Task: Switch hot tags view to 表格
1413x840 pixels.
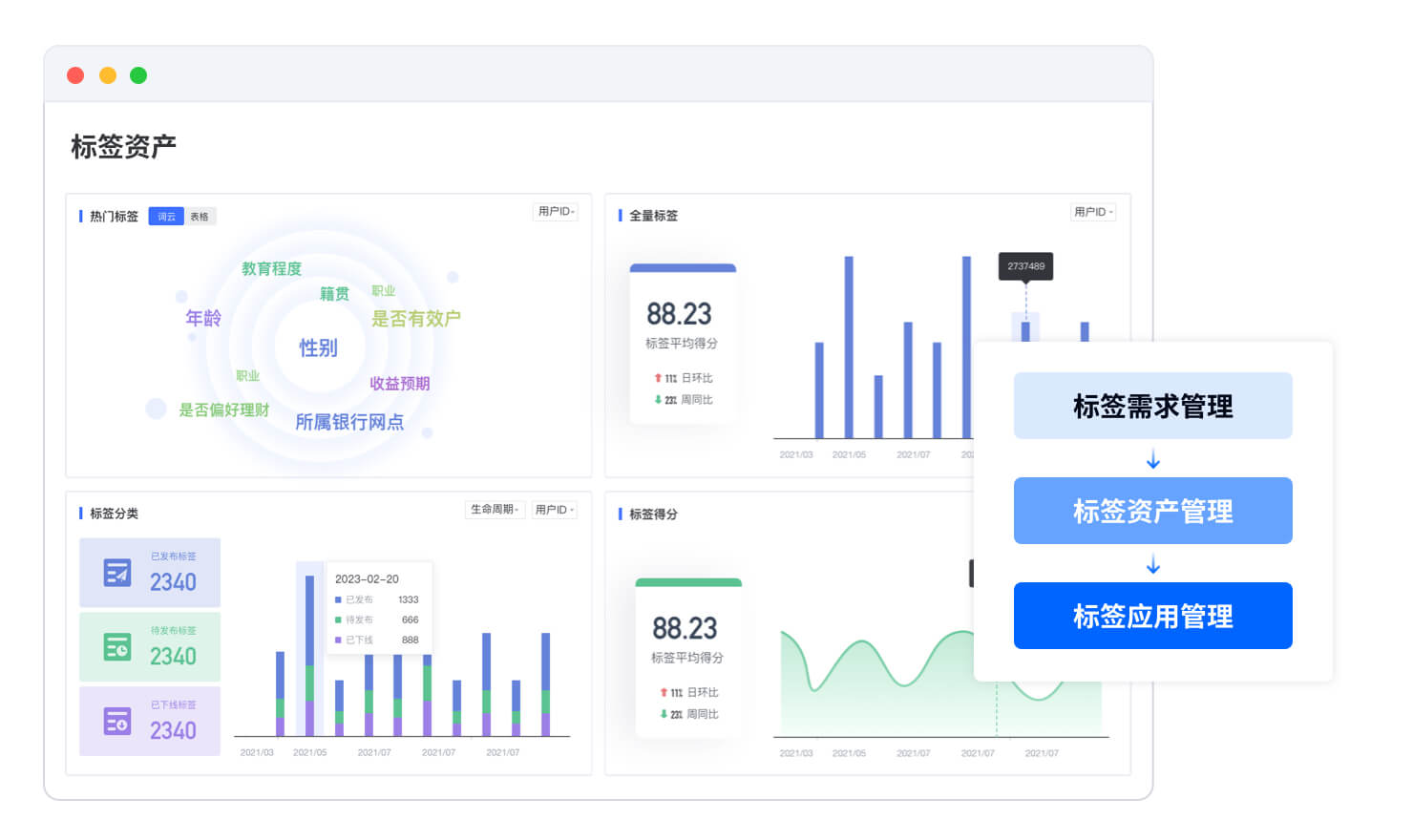Action: pos(200,217)
